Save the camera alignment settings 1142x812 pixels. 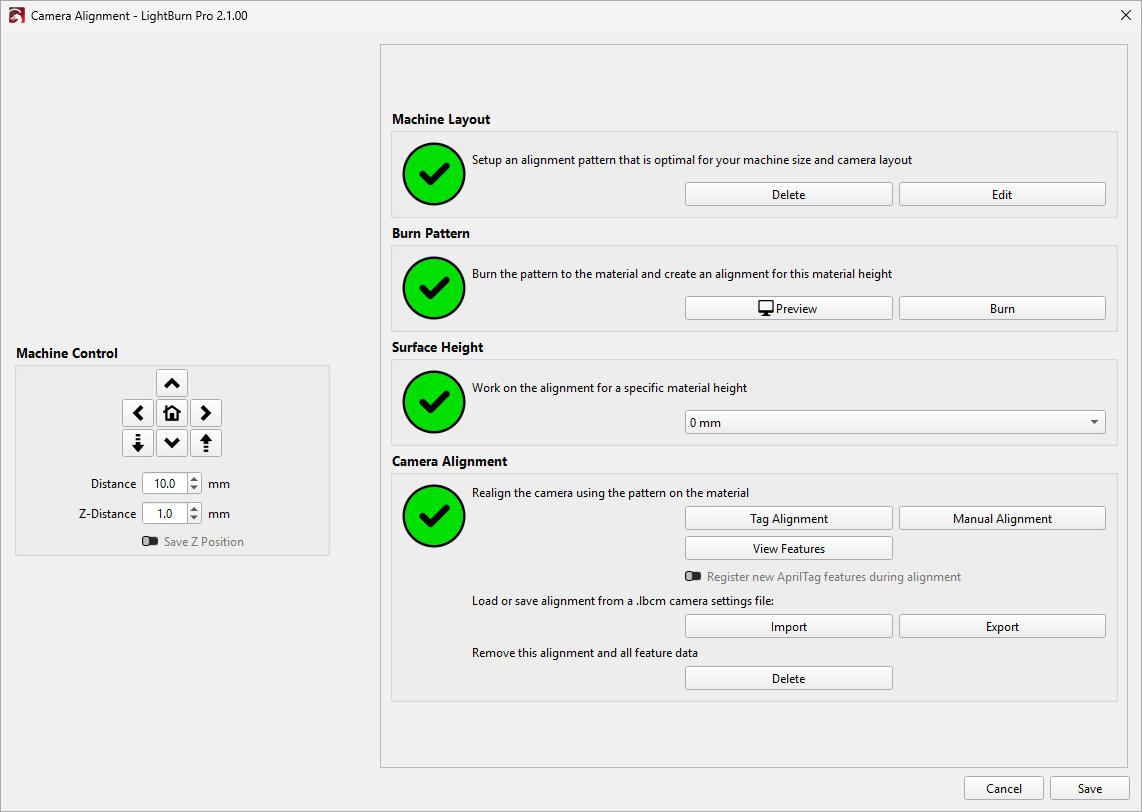click(x=1089, y=789)
